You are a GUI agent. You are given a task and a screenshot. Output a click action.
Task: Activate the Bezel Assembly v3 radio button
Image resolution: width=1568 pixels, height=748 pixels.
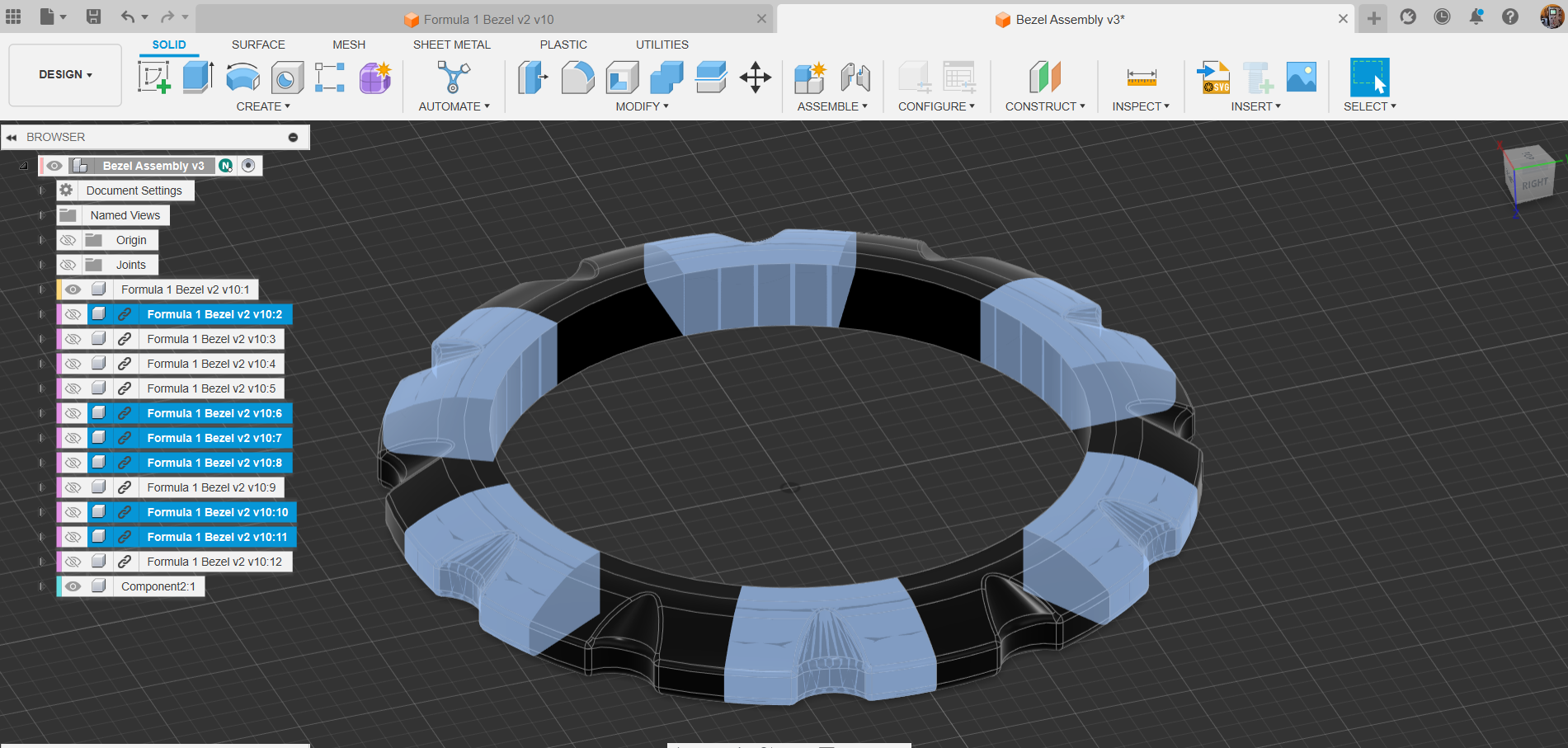(x=248, y=166)
